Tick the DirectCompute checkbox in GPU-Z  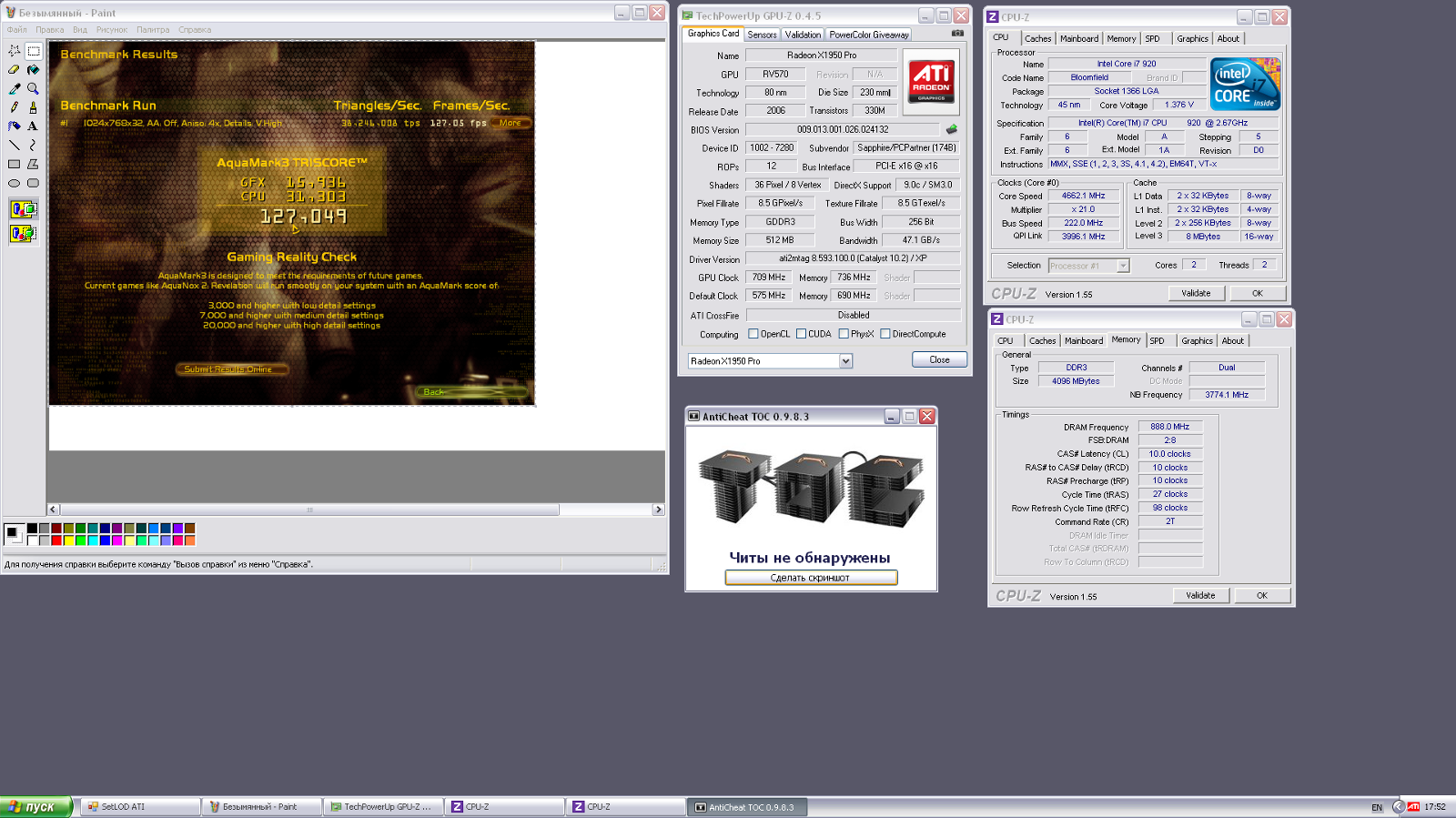[x=885, y=334]
